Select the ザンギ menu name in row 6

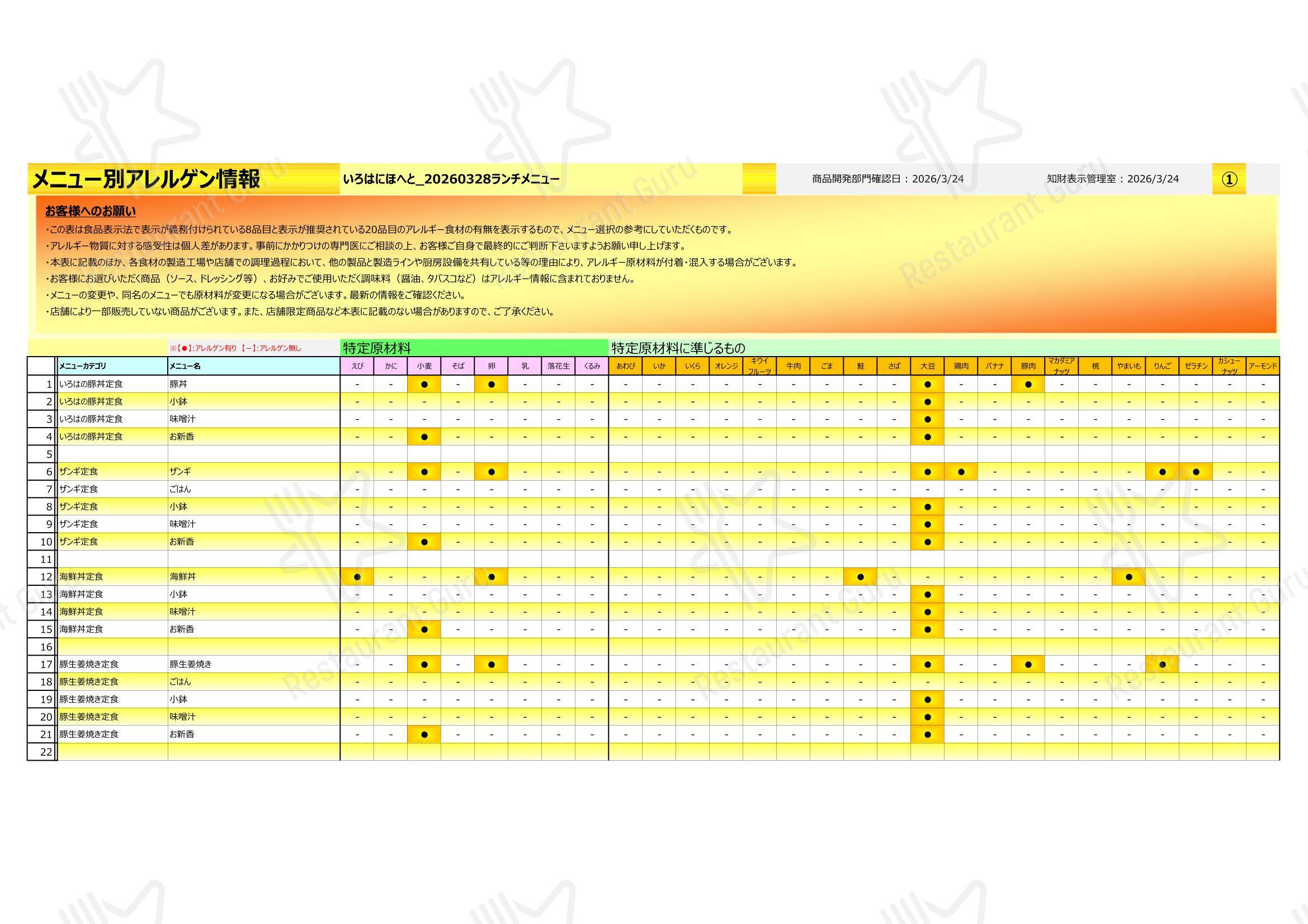tap(181, 472)
